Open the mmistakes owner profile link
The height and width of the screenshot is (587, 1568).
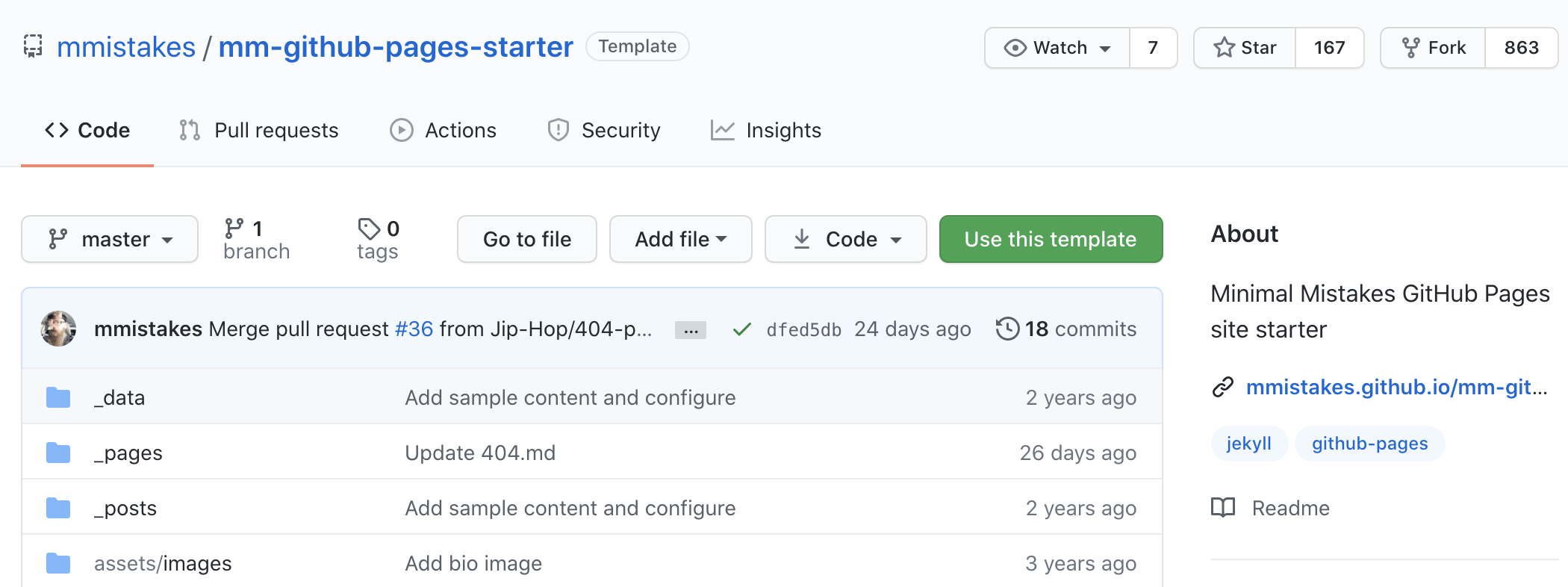(x=126, y=47)
